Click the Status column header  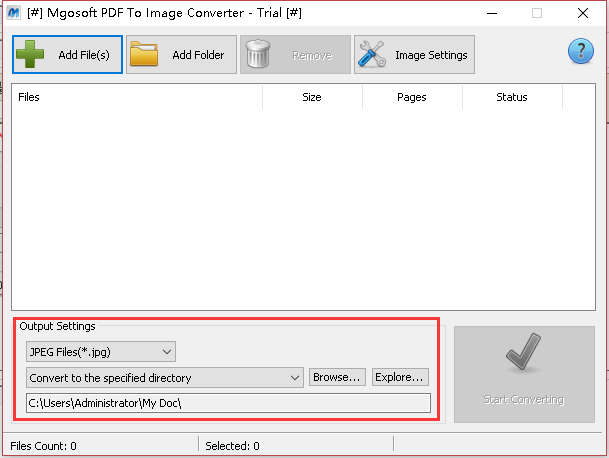(512, 97)
